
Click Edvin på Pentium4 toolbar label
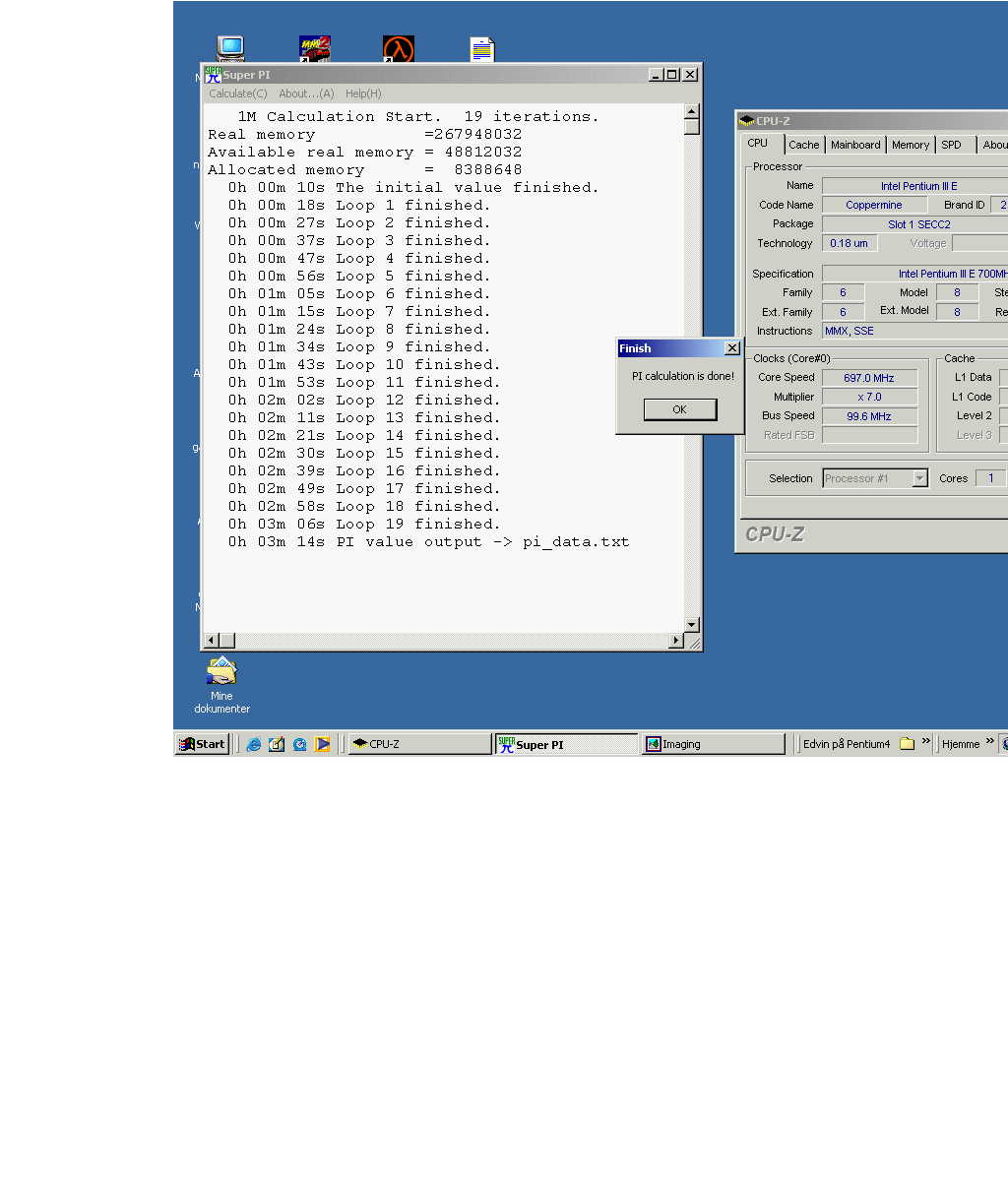pyautogui.click(x=847, y=744)
